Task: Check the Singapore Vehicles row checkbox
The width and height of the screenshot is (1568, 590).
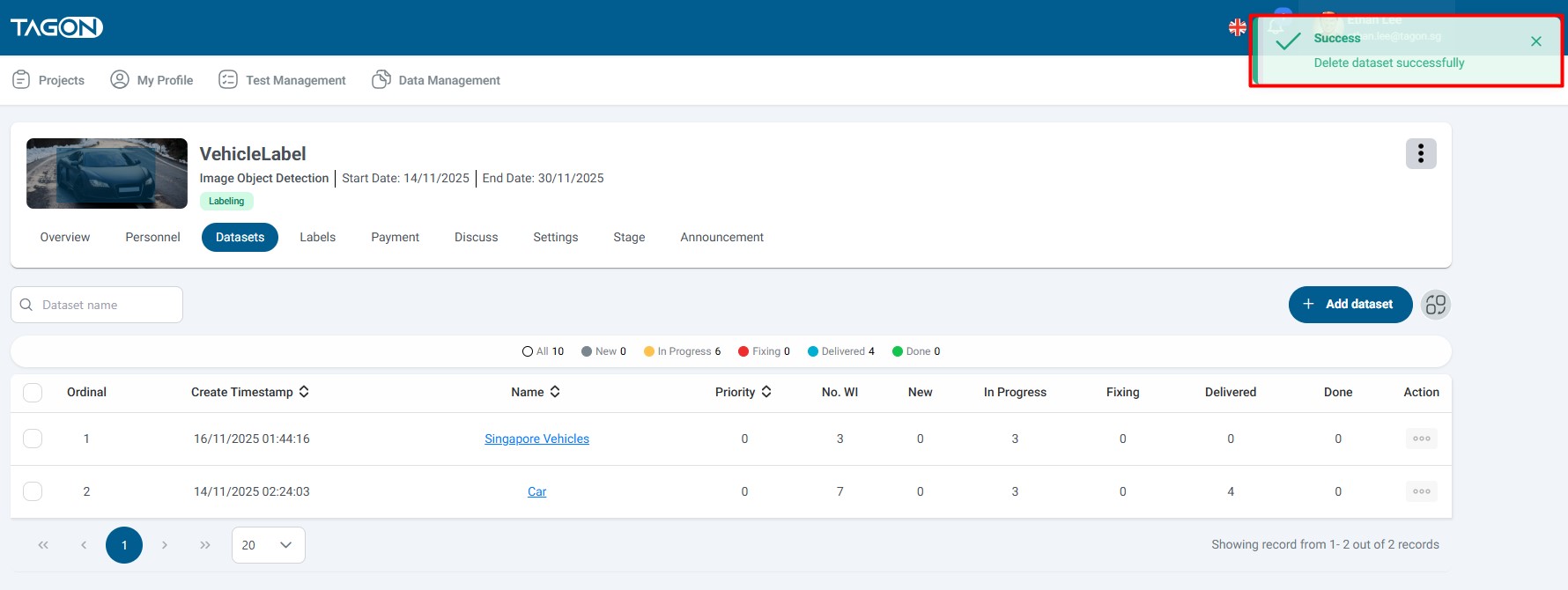Action: 33,439
